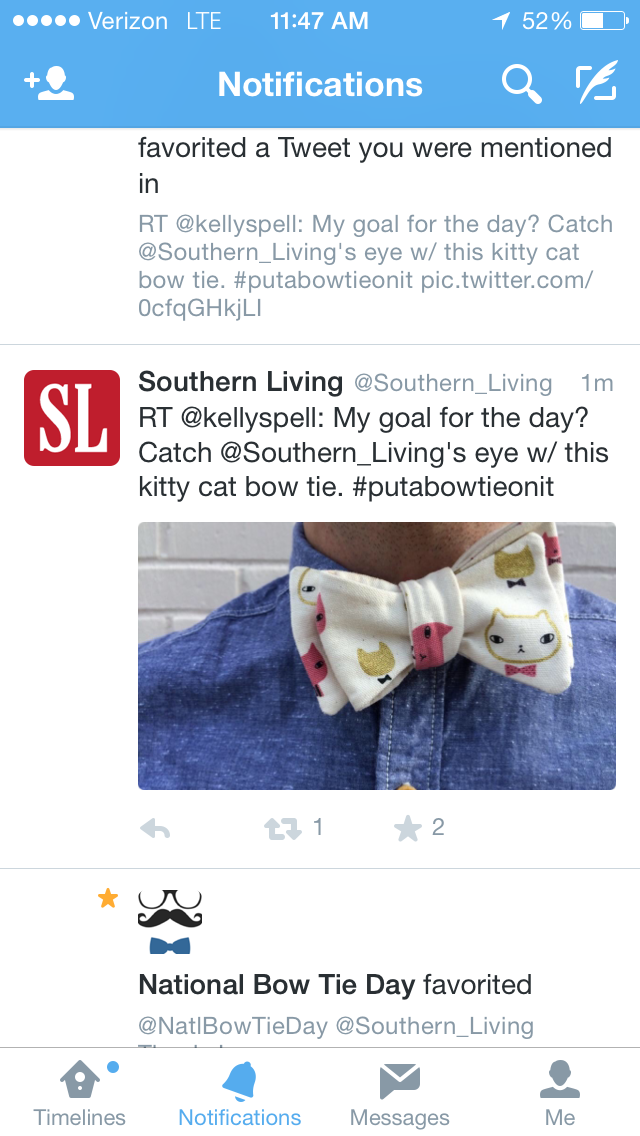Viewport: 640px width, 1136px height.
Task: Open @Southern_Living handle beside name
Action: 453,383
